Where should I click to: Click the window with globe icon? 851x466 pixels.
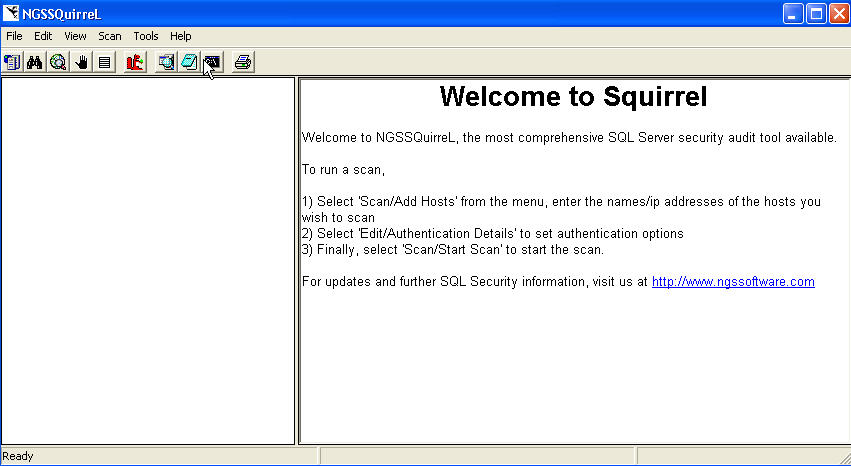166,62
